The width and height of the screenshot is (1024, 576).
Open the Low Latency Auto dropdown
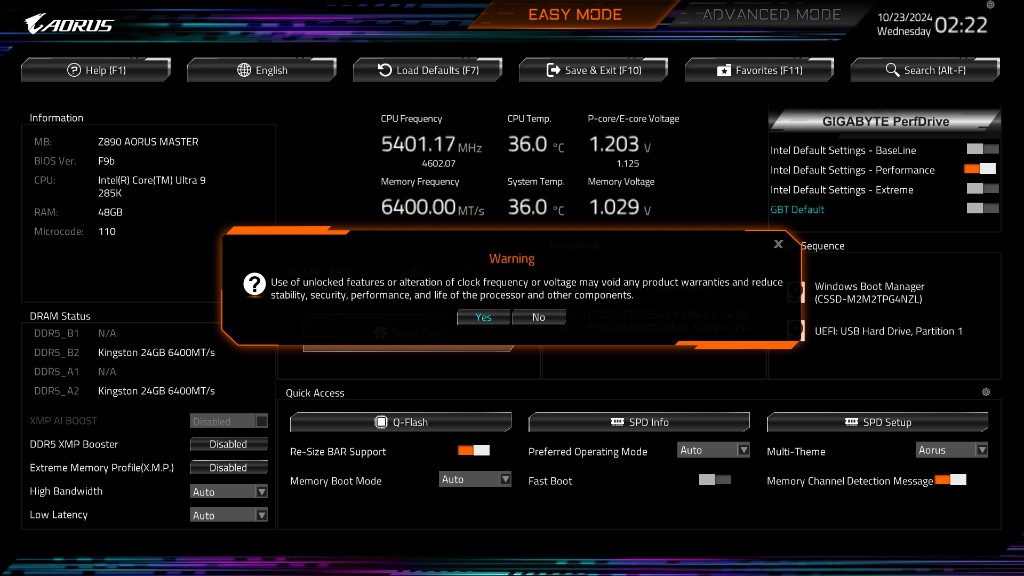click(229, 515)
